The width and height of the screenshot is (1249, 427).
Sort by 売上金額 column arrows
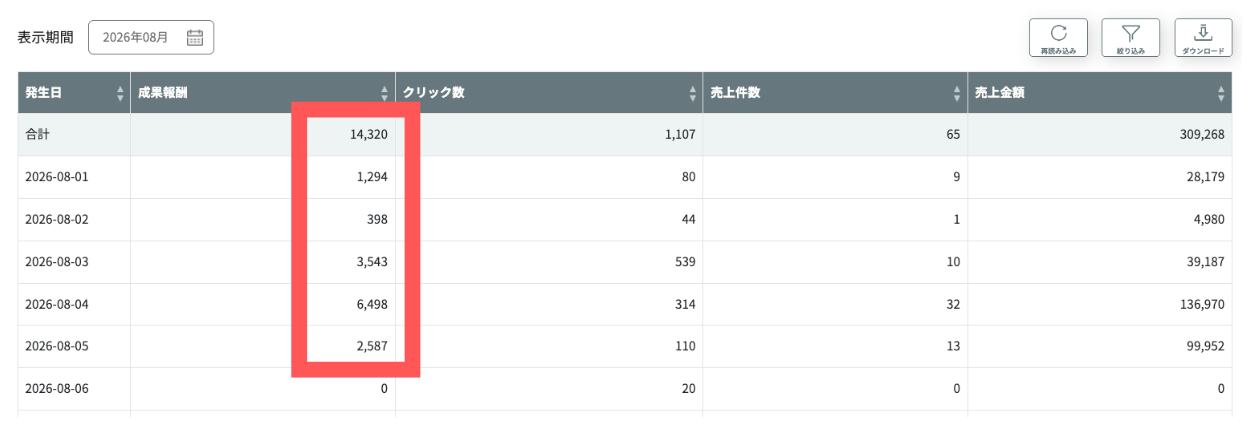(x=1221, y=93)
